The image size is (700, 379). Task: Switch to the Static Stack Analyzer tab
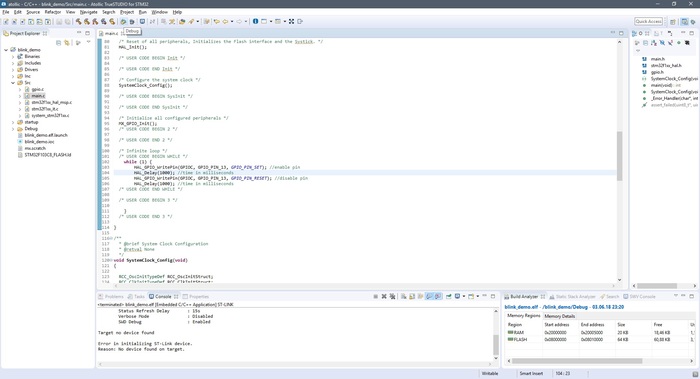tap(573, 296)
